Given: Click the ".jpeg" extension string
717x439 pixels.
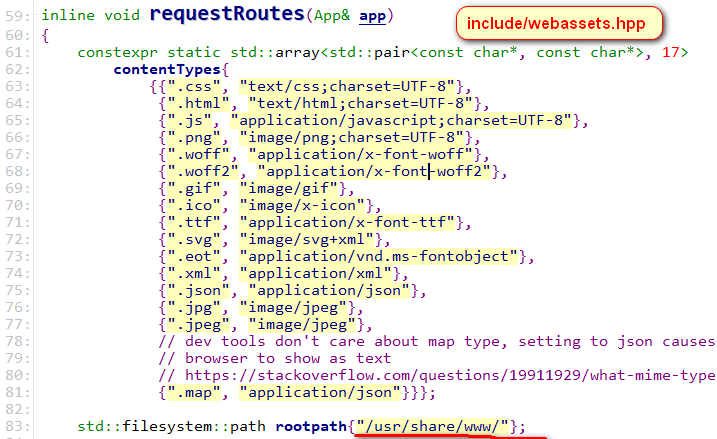Looking at the screenshot, I should pyautogui.click(x=199, y=325).
